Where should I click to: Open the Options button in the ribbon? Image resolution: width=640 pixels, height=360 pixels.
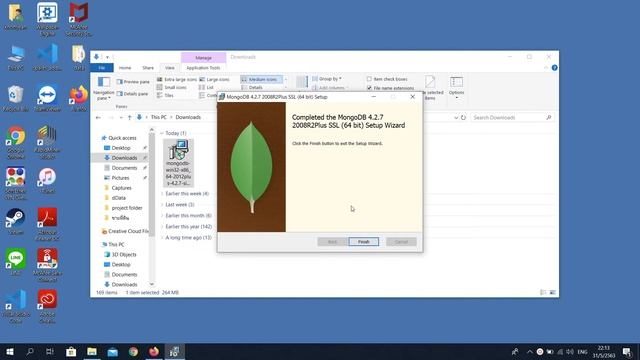tap(456, 87)
